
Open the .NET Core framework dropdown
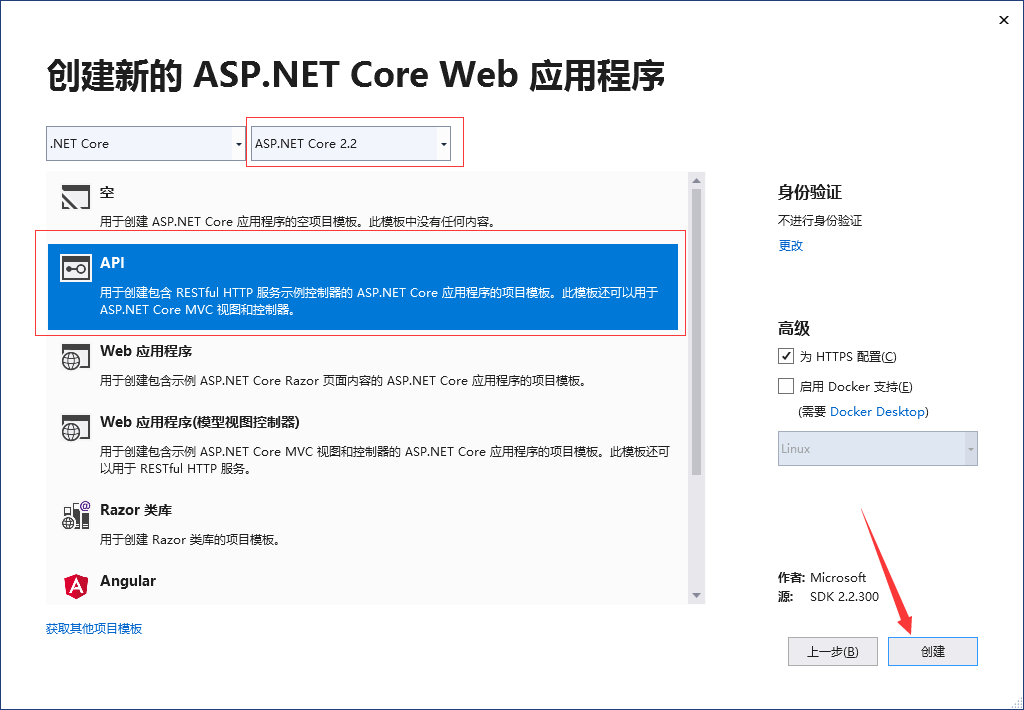click(x=146, y=144)
